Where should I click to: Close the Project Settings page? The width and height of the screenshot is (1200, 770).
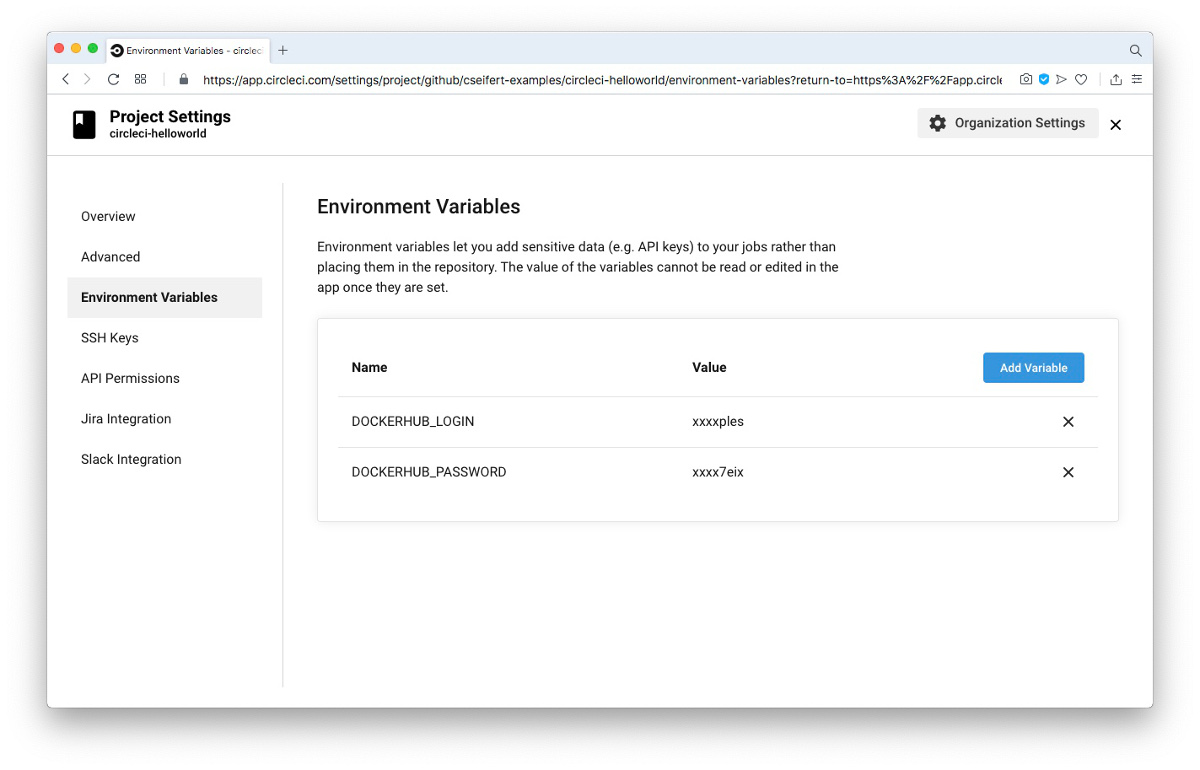point(1116,125)
